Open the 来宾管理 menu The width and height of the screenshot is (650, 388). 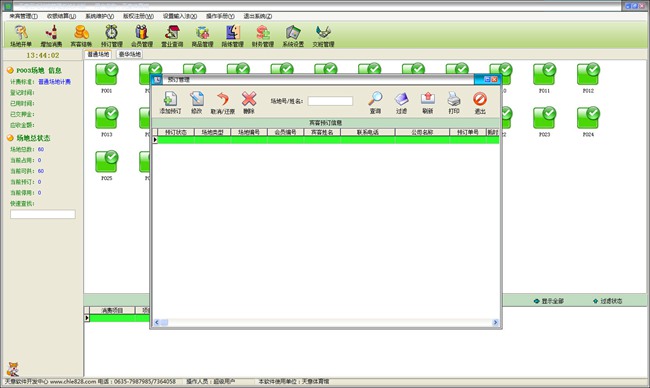(x=23, y=16)
